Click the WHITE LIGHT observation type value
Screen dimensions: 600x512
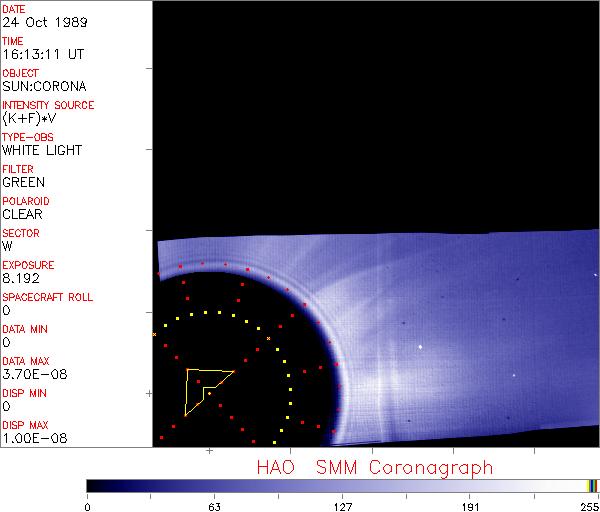42,150
